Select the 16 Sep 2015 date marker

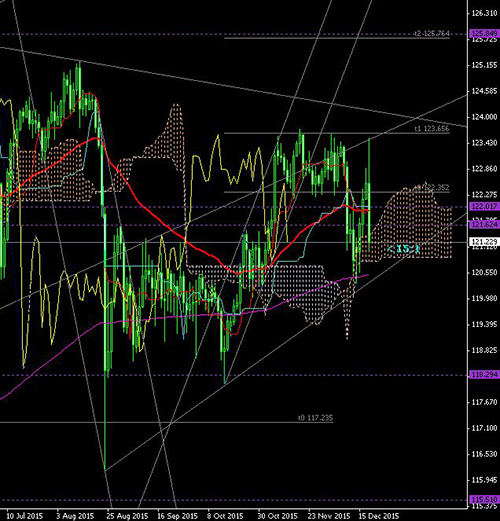tap(177, 516)
